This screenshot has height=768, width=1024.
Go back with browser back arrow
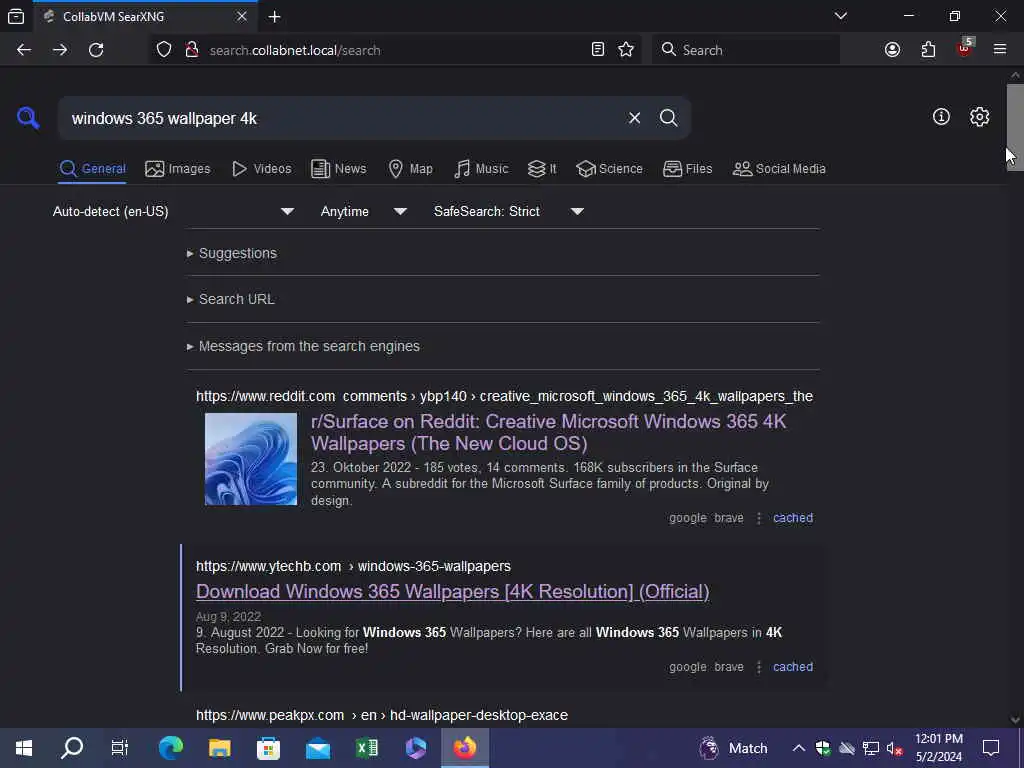(x=24, y=50)
